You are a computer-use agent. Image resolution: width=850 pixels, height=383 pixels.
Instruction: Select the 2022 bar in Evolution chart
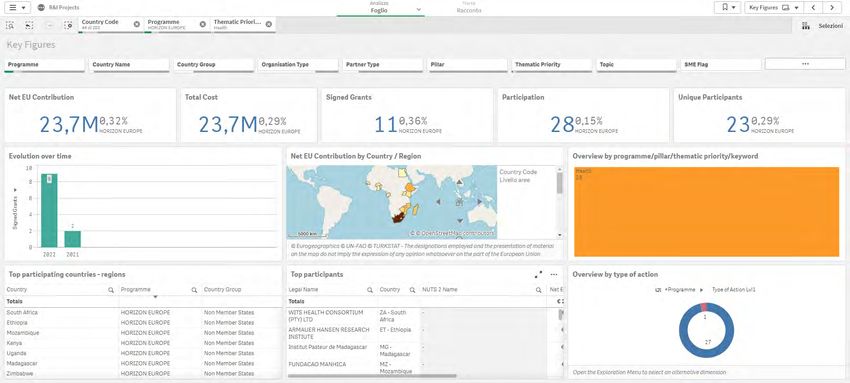click(x=49, y=210)
